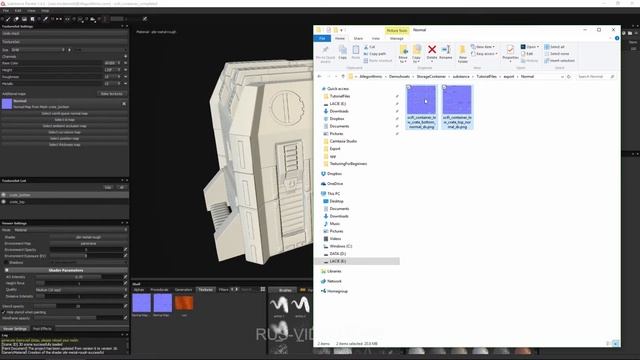This screenshot has width=640, height=360.
Task: Adjust AO Intensity slider
Action: tap(78, 277)
